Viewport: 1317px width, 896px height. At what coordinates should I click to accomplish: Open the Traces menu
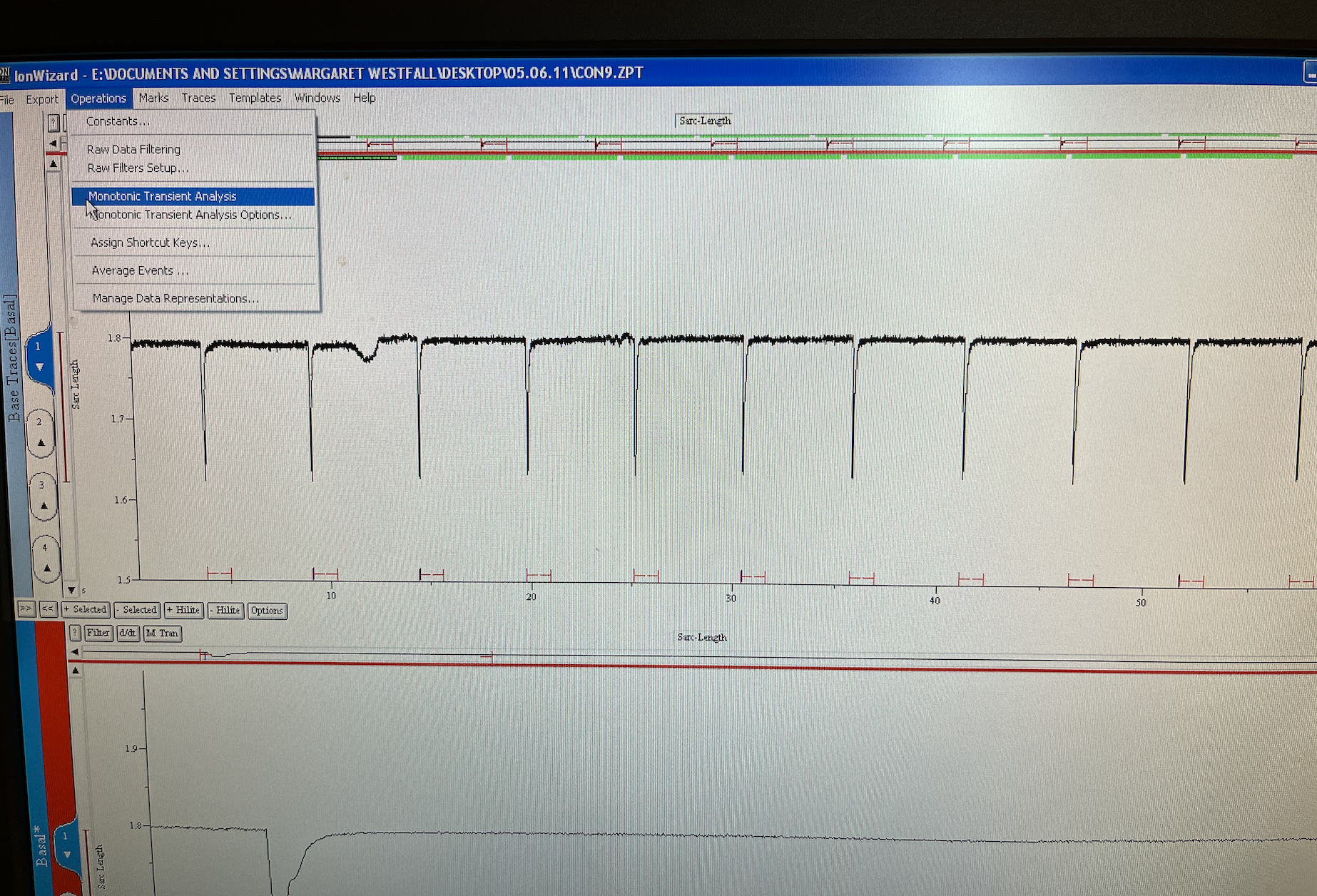(198, 98)
